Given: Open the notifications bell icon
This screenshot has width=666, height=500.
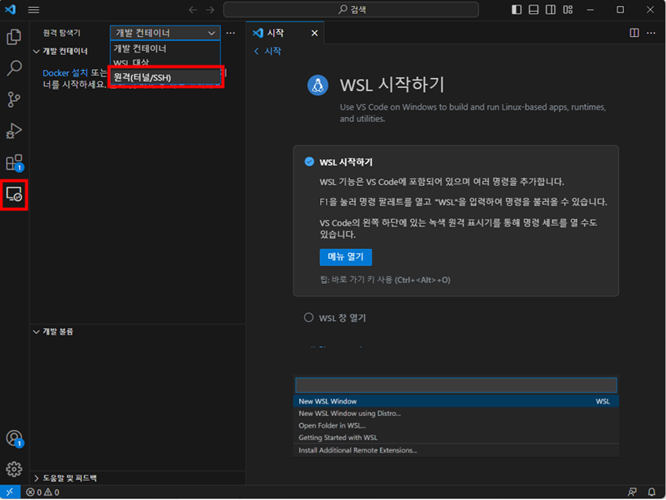Looking at the screenshot, I should pos(651,492).
